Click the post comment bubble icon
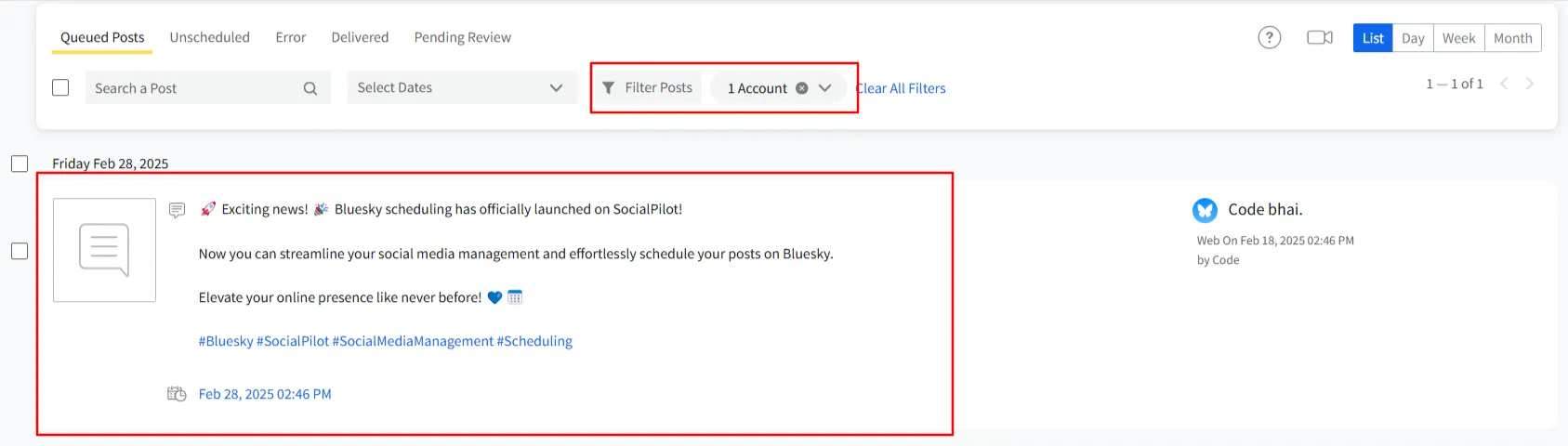 click(x=177, y=210)
